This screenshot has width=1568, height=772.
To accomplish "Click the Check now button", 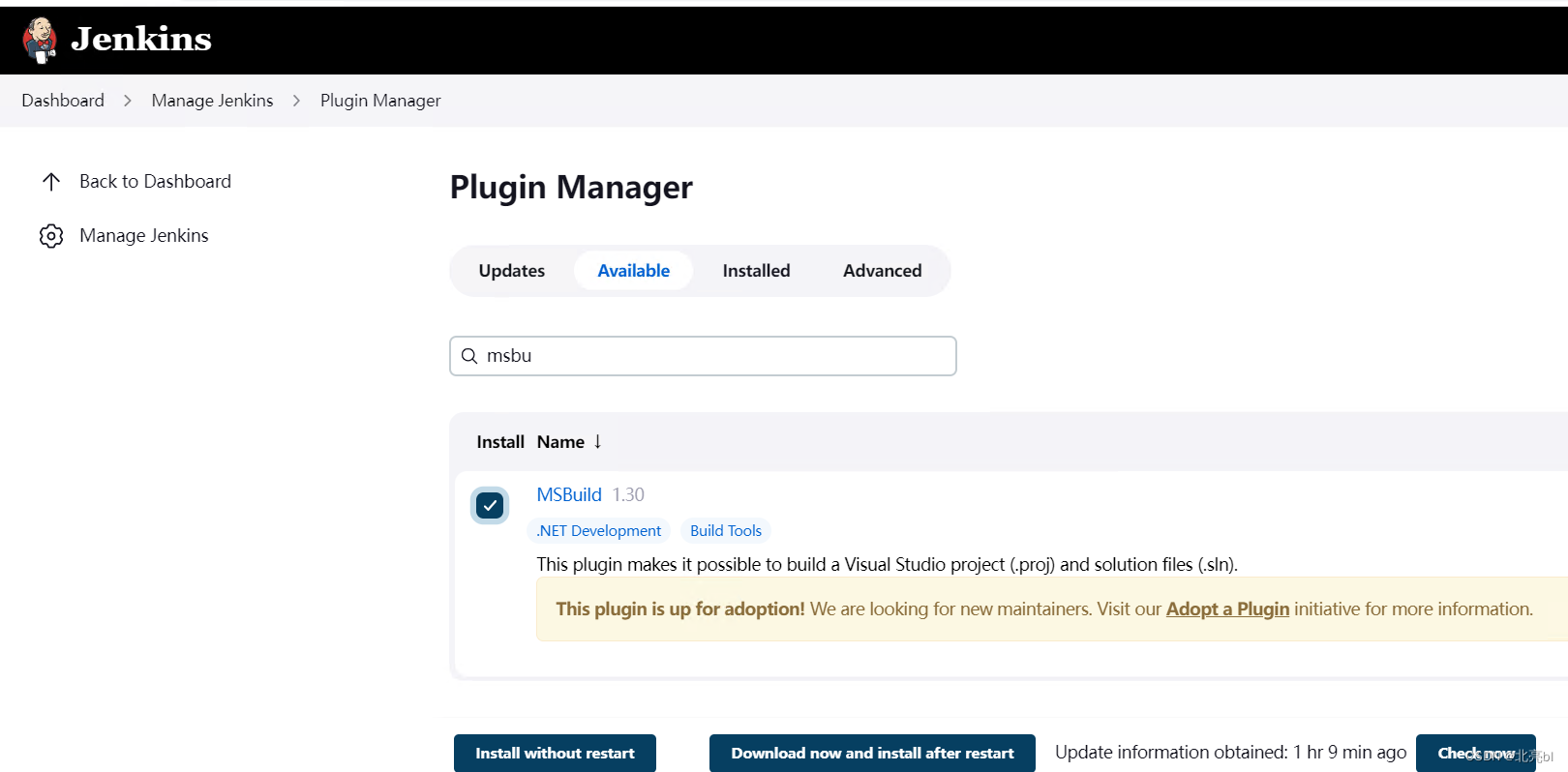I will pos(1475,753).
